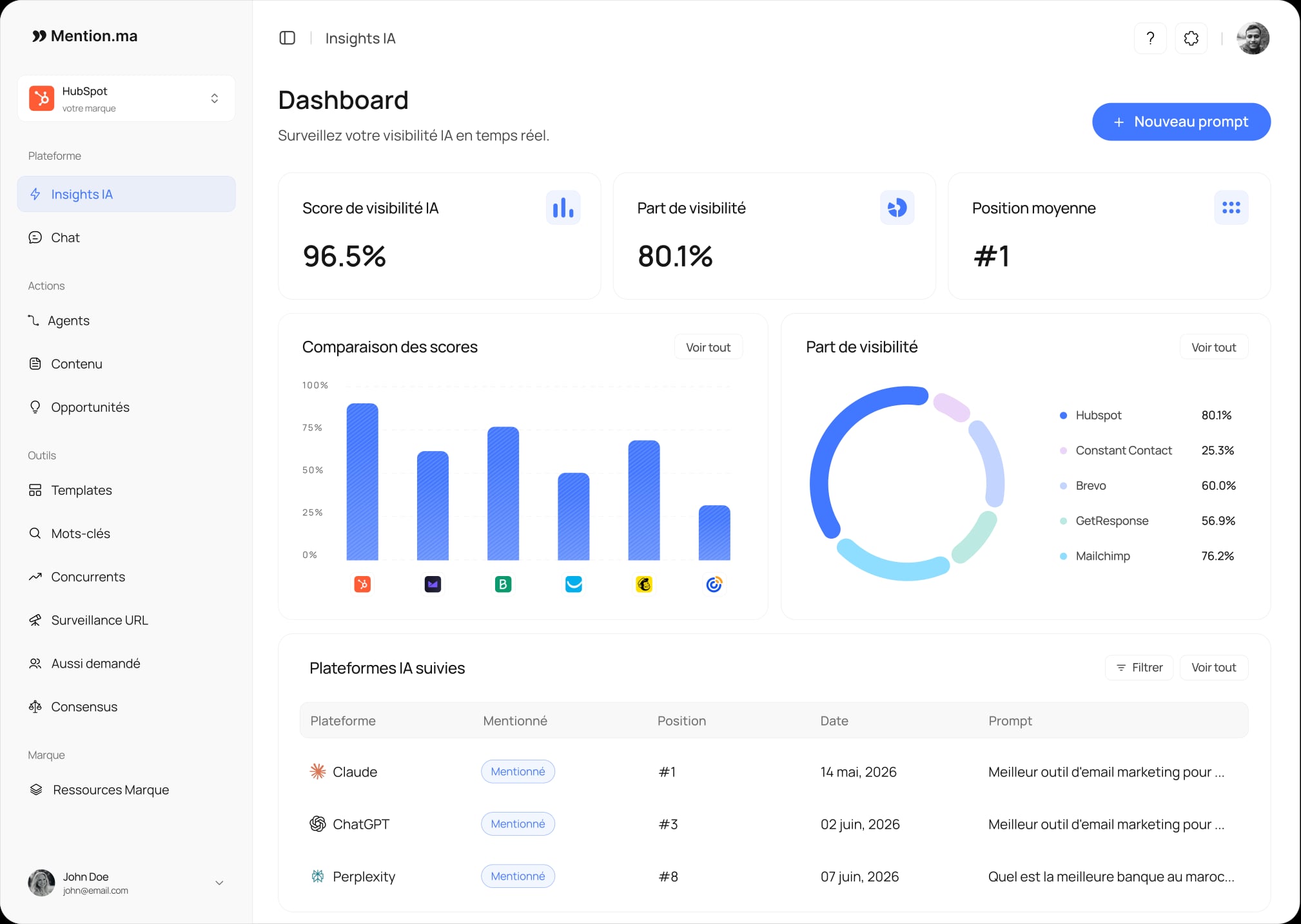Image resolution: width=1301 pixels, height=924 pixels.
Task: Click the yellow Mailchimp logo under the chart
Action: [x=644, y=584]
